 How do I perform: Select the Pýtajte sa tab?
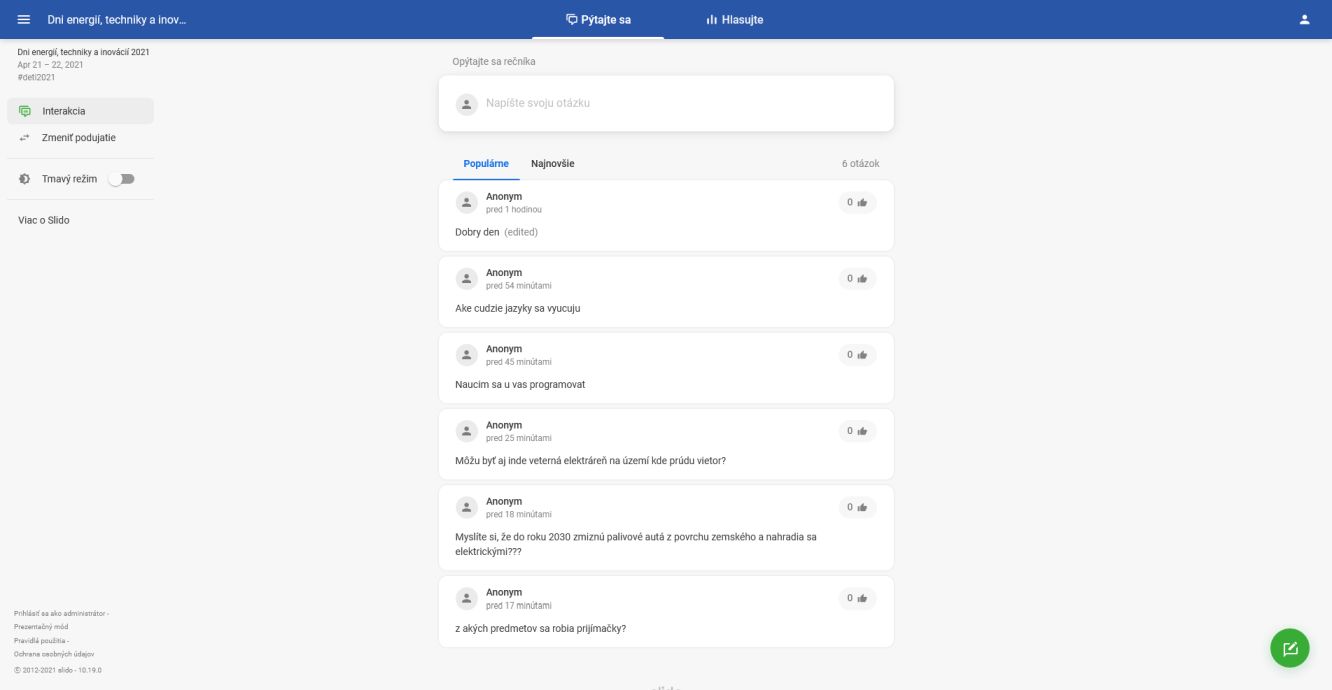pos(598,20)
